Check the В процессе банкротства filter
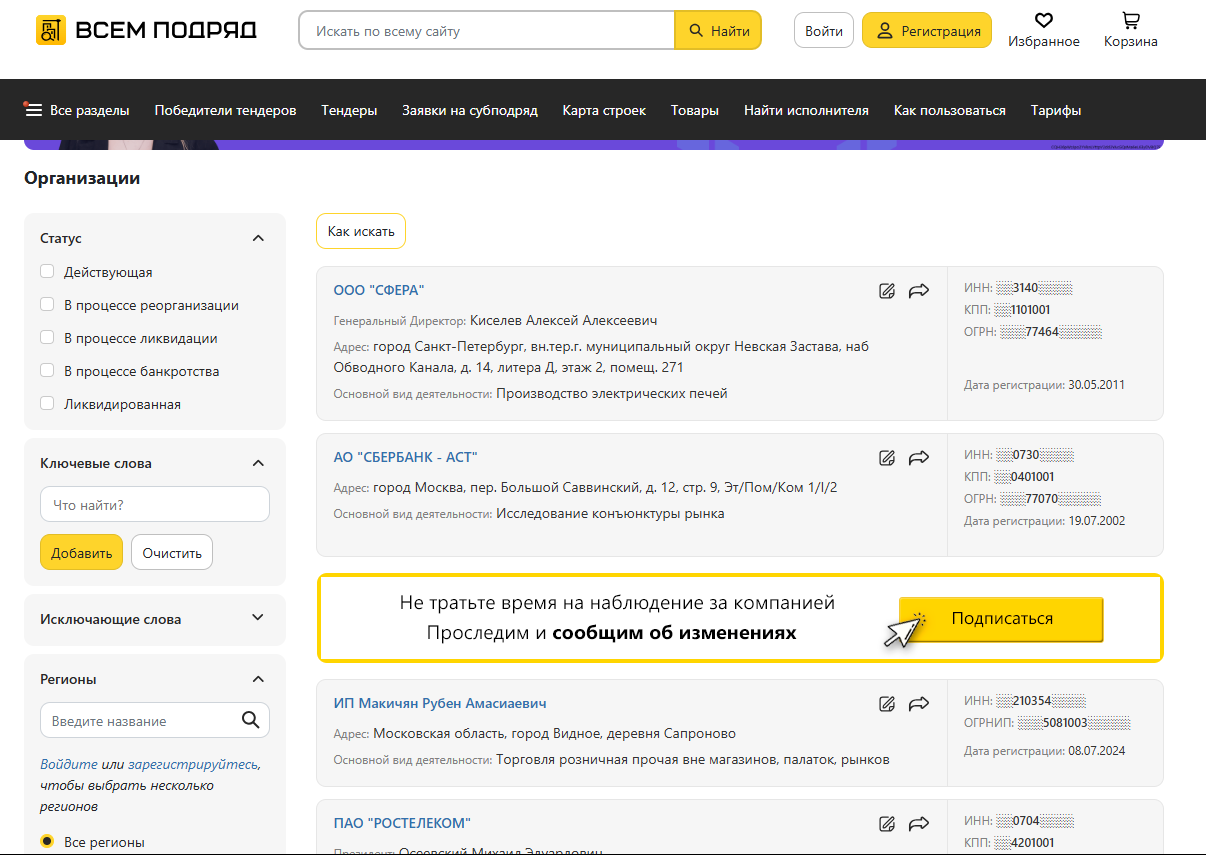1206x855 pixels. (47, 371)
